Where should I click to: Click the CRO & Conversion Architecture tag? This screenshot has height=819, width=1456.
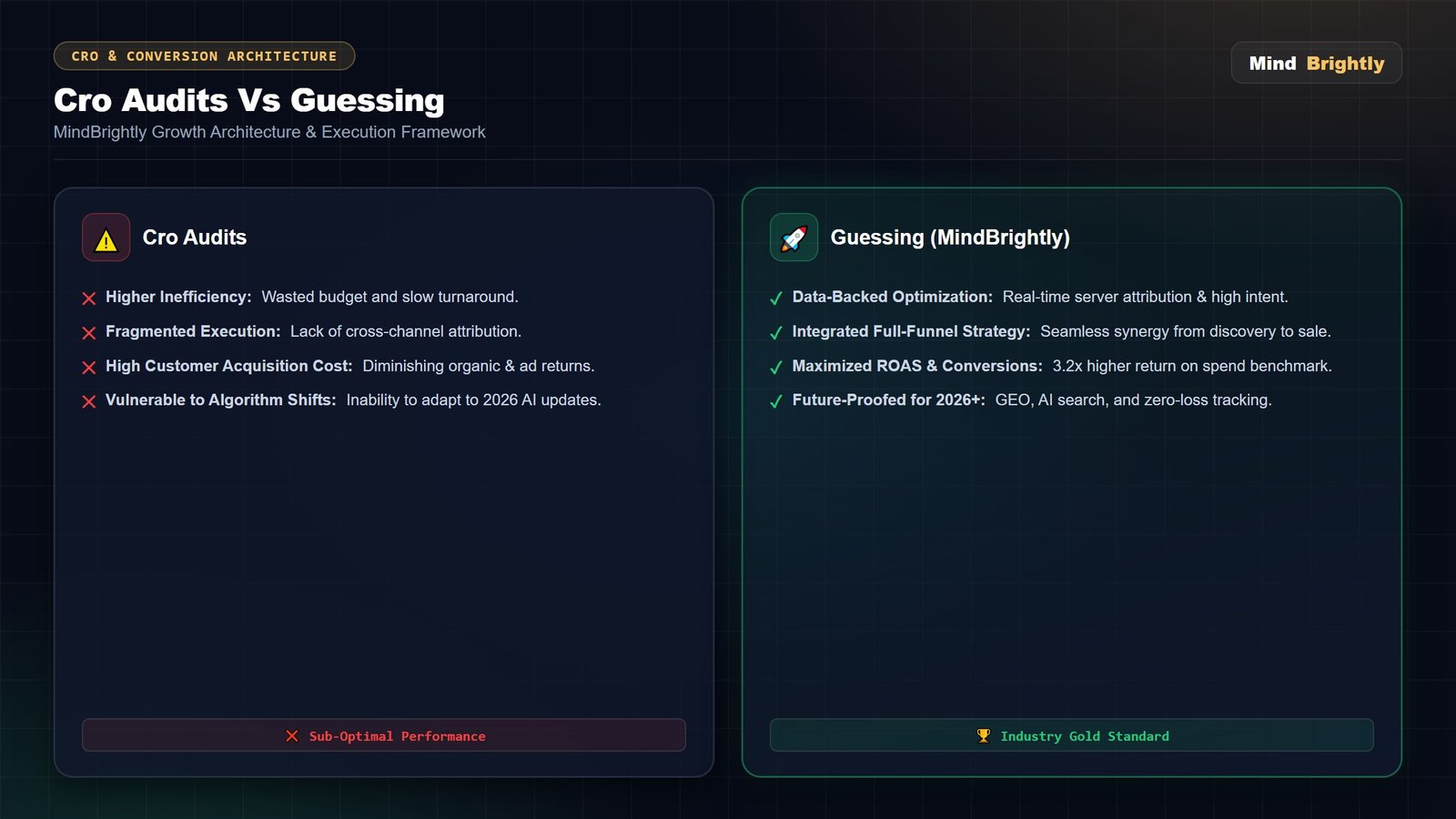point(205,56)
